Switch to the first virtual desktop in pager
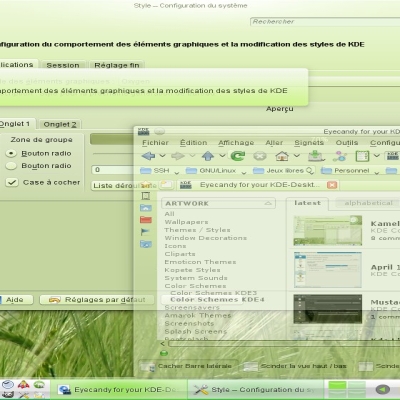 pyautogui.click(x=337, y=385)
